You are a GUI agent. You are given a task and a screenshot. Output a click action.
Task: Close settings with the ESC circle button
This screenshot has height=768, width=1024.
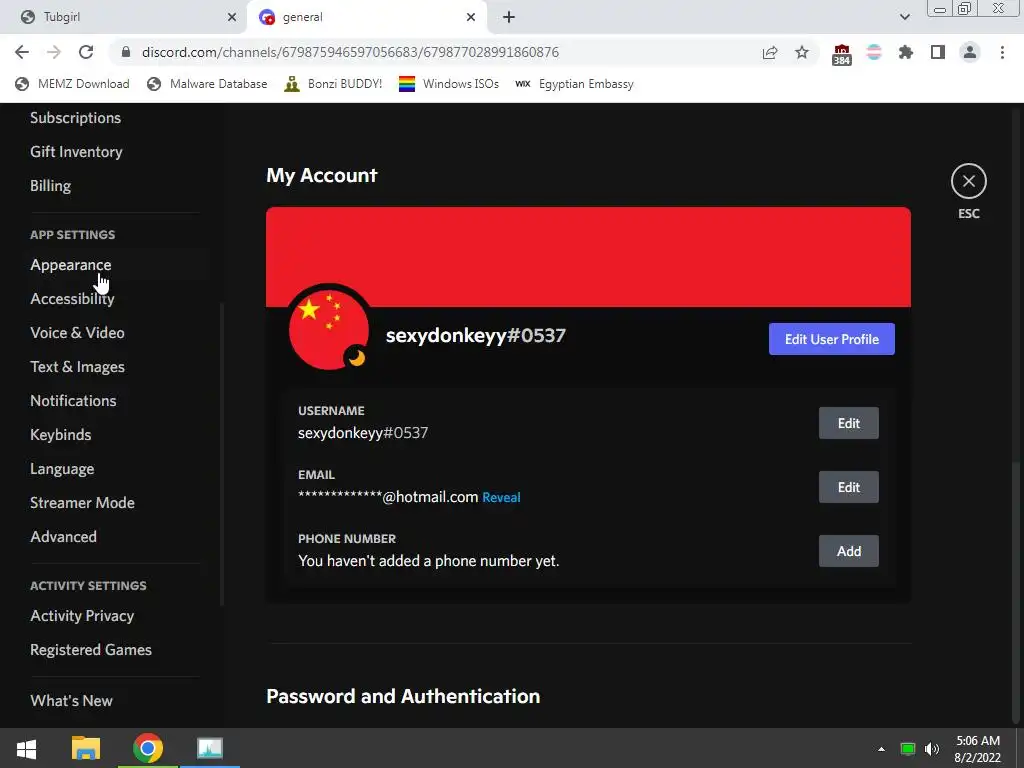(x=968, y=181)
